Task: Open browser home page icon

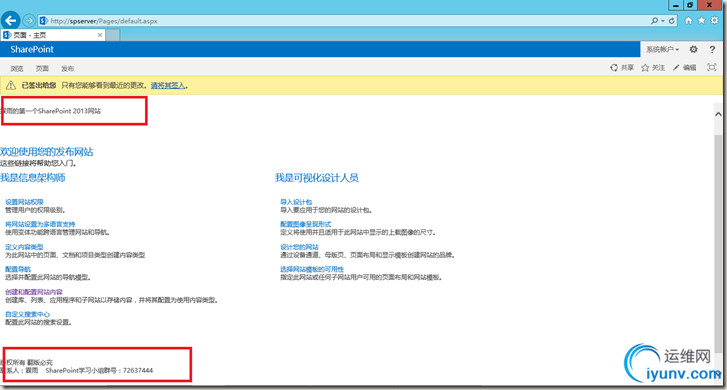Action: point(689,20)
